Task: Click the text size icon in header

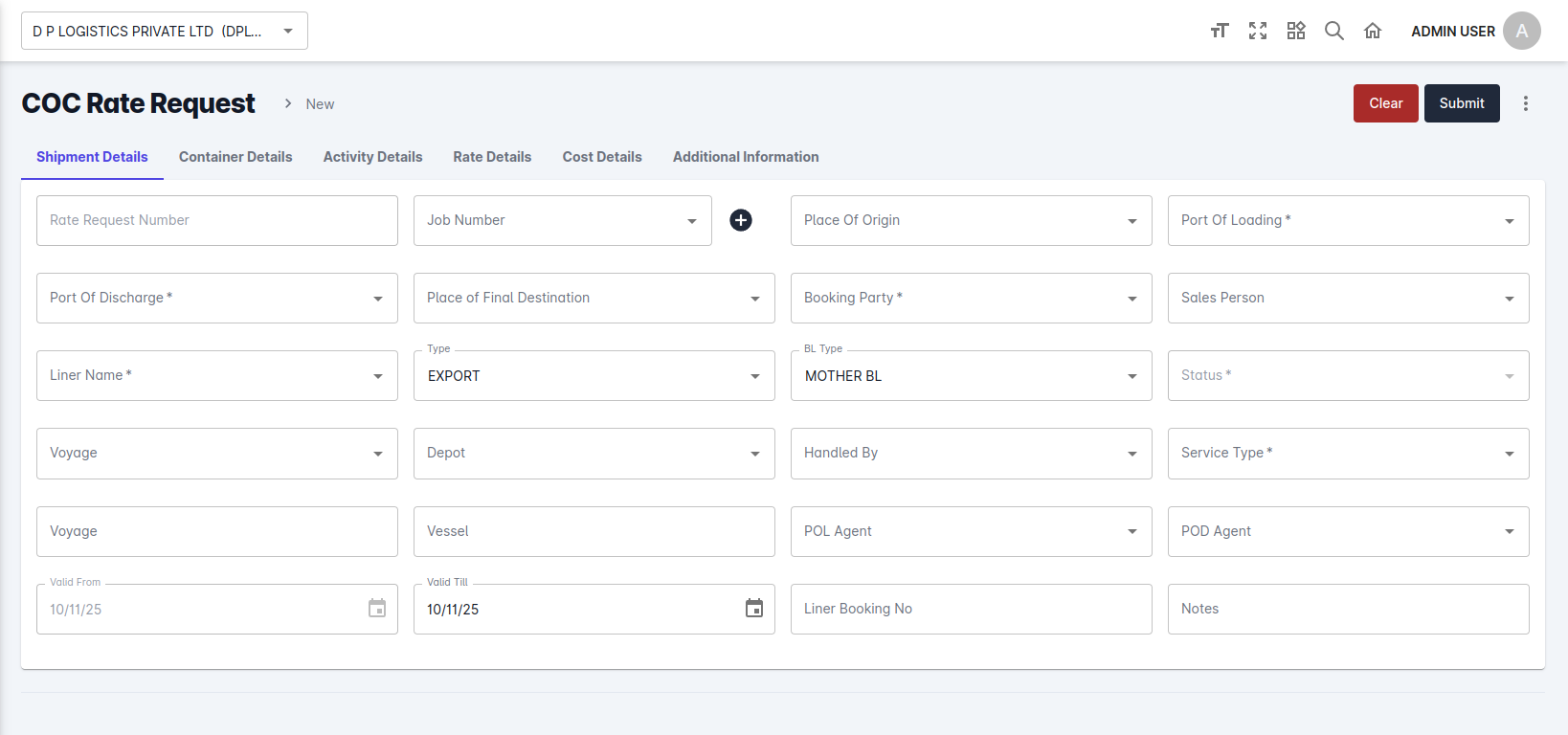Action: coord(1219,31)
